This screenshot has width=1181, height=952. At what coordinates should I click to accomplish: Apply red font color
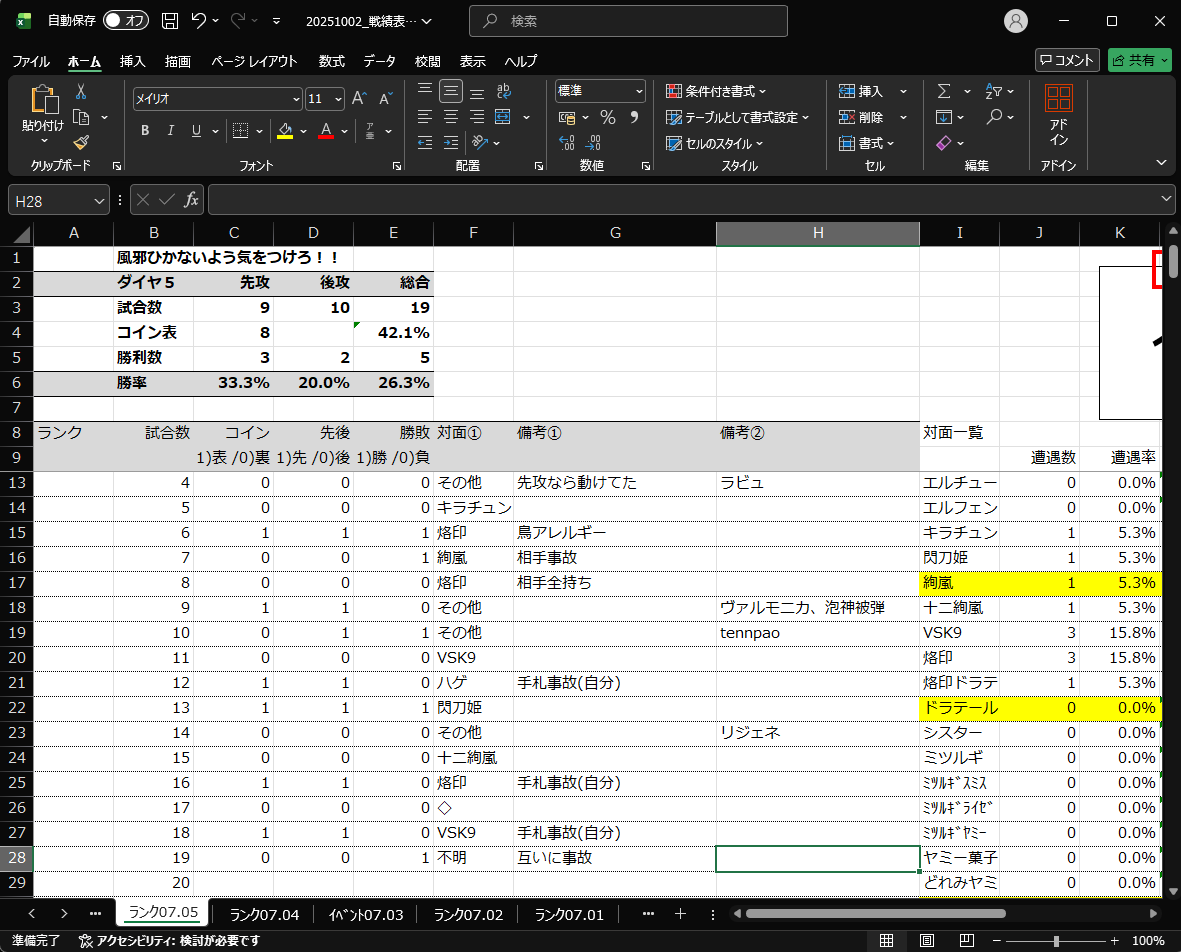pyautogui.click(x=326, y=131)
